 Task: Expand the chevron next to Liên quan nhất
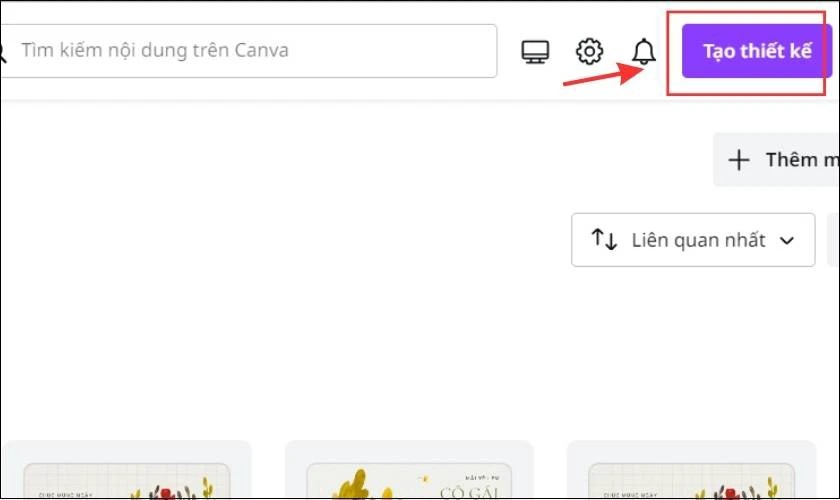pyautogui.click(x=787, y=240)
